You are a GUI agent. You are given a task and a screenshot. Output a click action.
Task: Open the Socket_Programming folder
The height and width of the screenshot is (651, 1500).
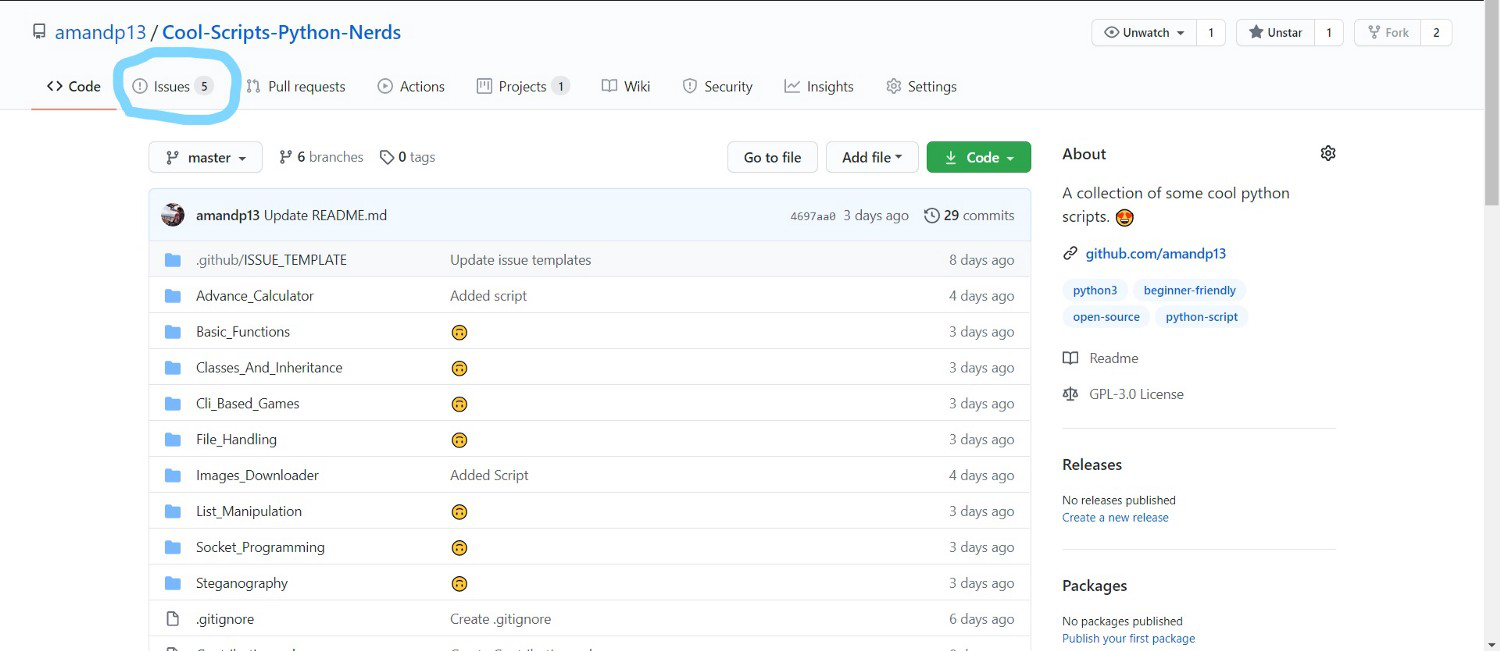[260, 547]
